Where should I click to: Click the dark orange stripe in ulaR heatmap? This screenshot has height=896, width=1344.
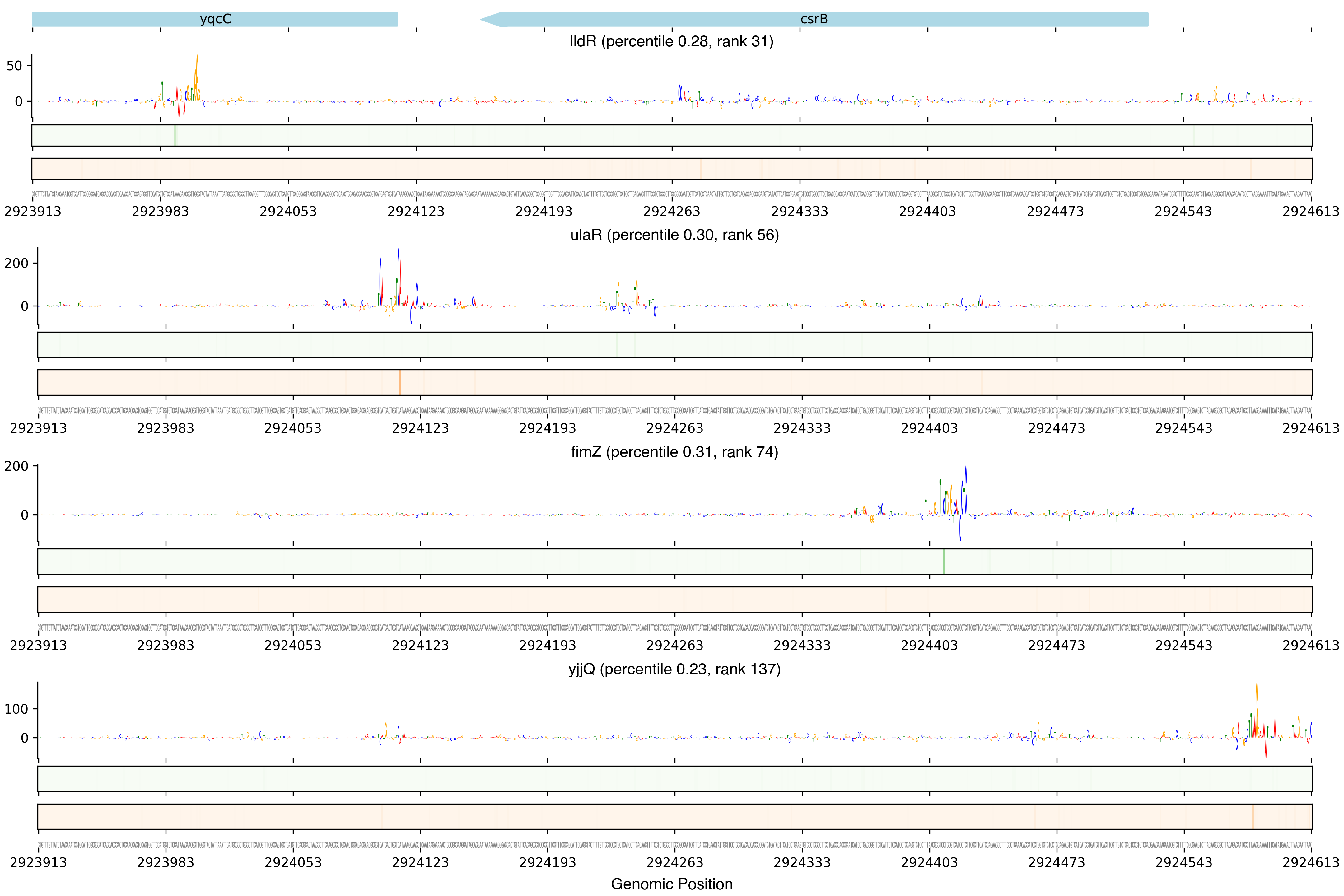click(x=401, y=382)
